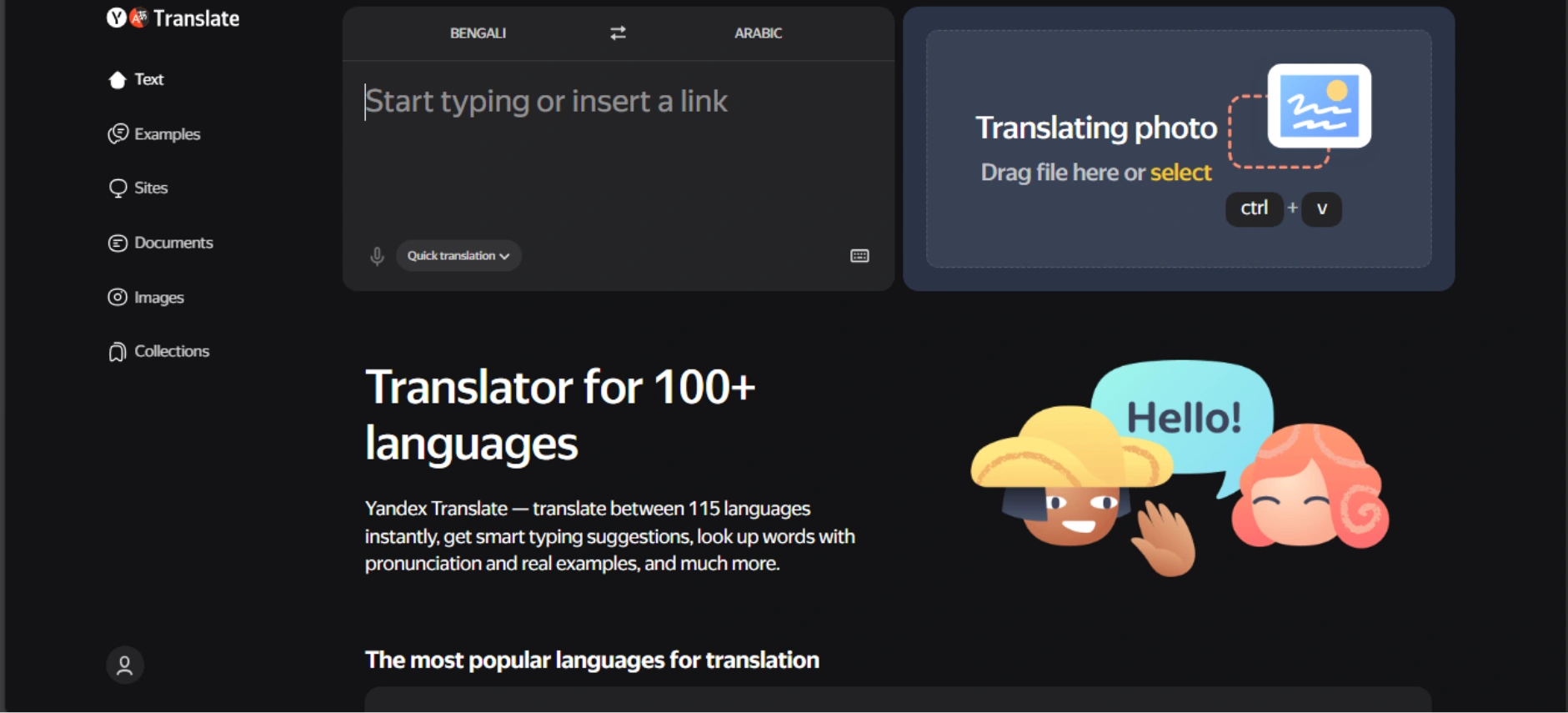Screen dimensions: 1568x713
Task: Open the Documents translation section
Action: pos(161,243)
